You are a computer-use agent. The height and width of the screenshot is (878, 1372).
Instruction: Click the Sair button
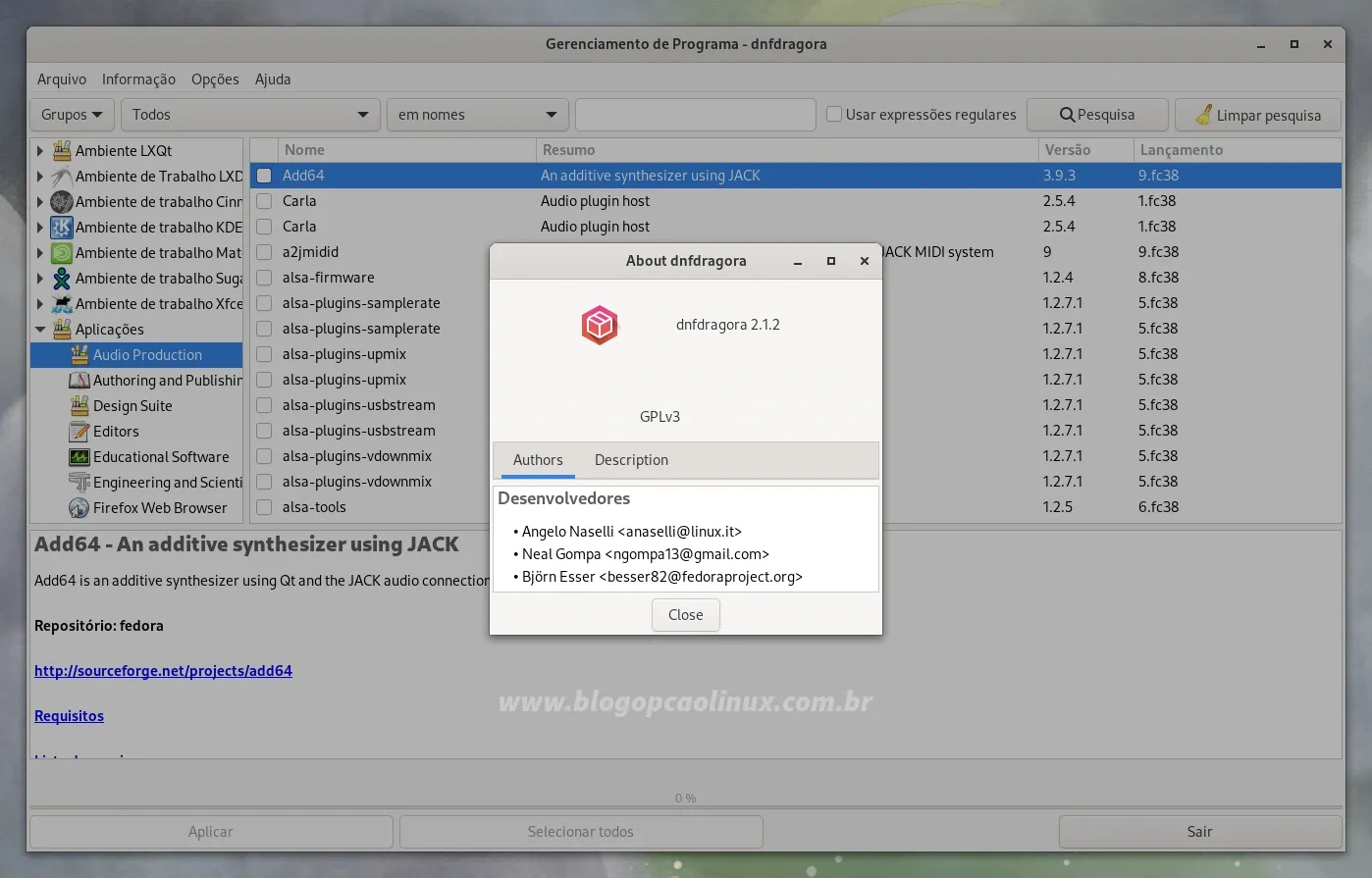[1200, 832]
